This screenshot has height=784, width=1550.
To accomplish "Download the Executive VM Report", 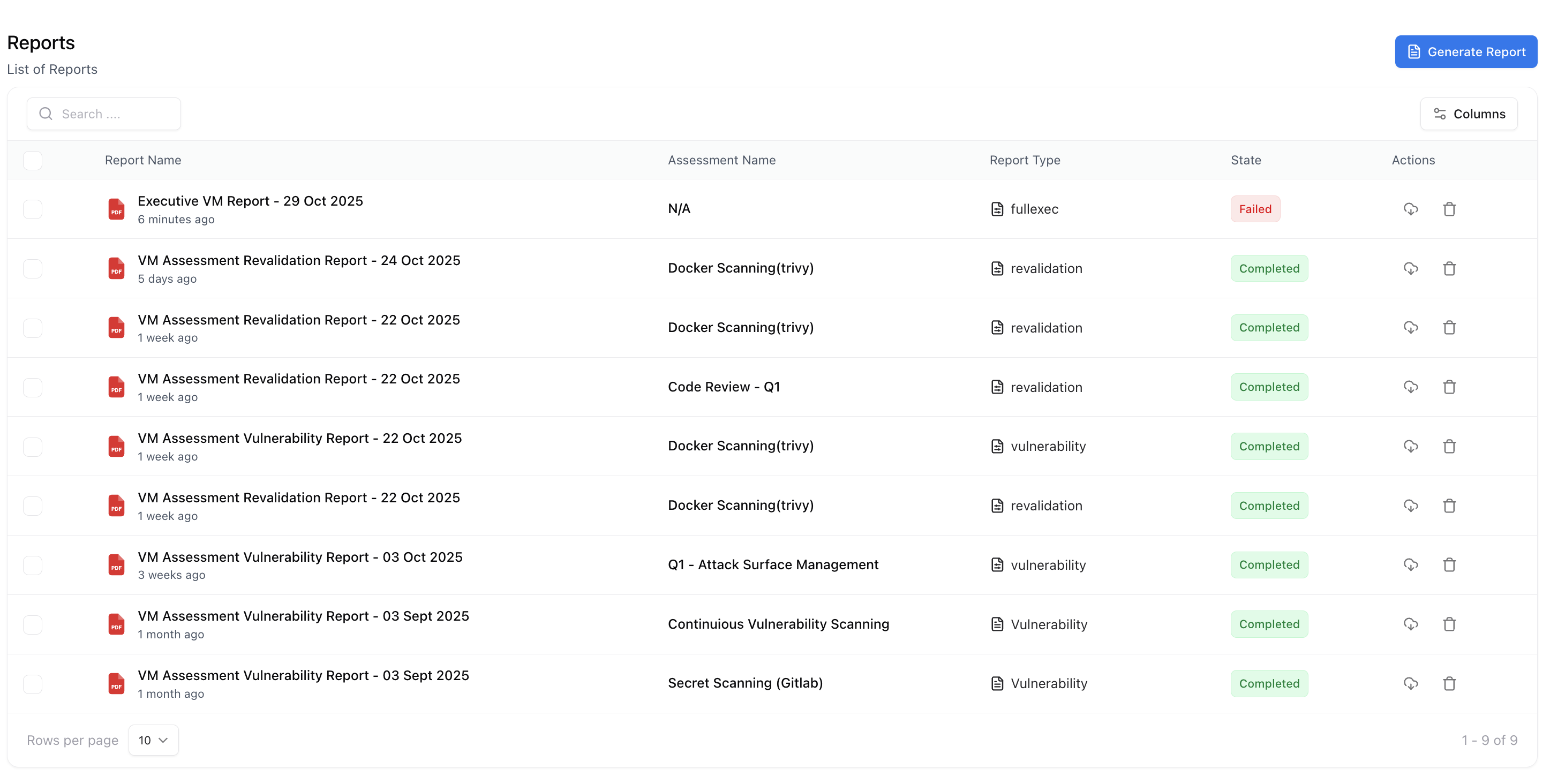I will pyautogui.click(x=1412, y=209).
